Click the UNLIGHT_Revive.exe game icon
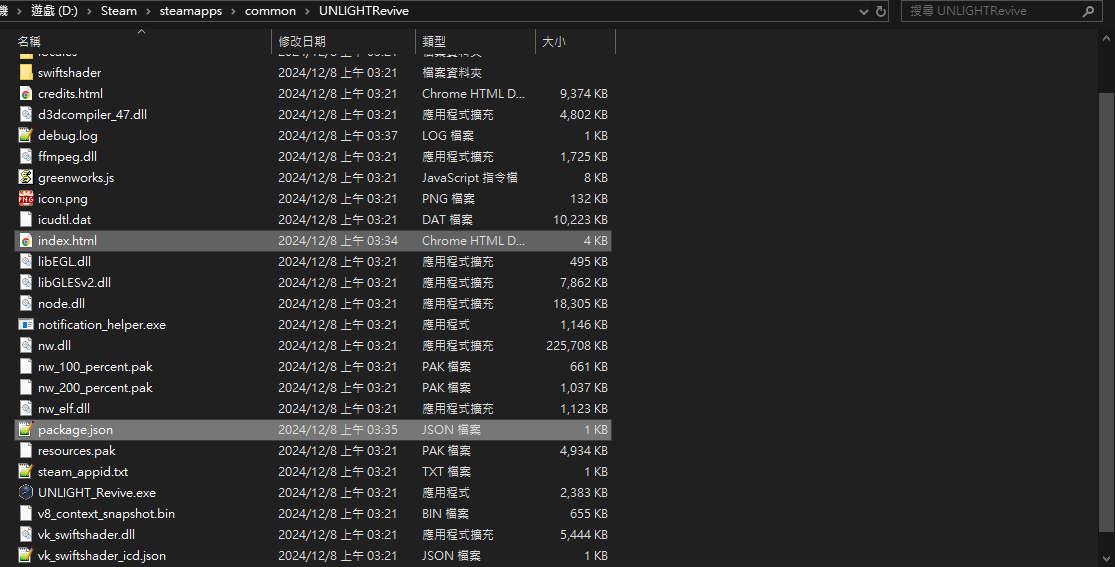Image resolution: width=1115 pixels, height=567 pixels. point(26,492)
